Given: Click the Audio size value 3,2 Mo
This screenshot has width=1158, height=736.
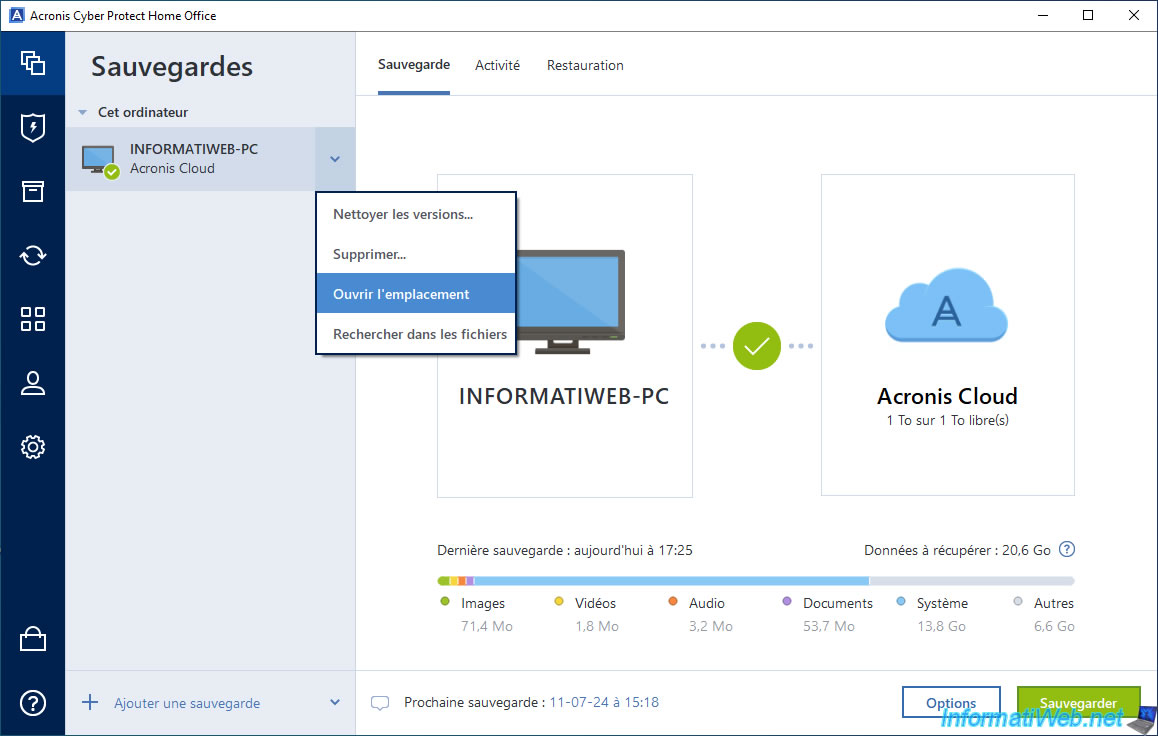Looking at the screenshot, I should (x=710, y=626).
